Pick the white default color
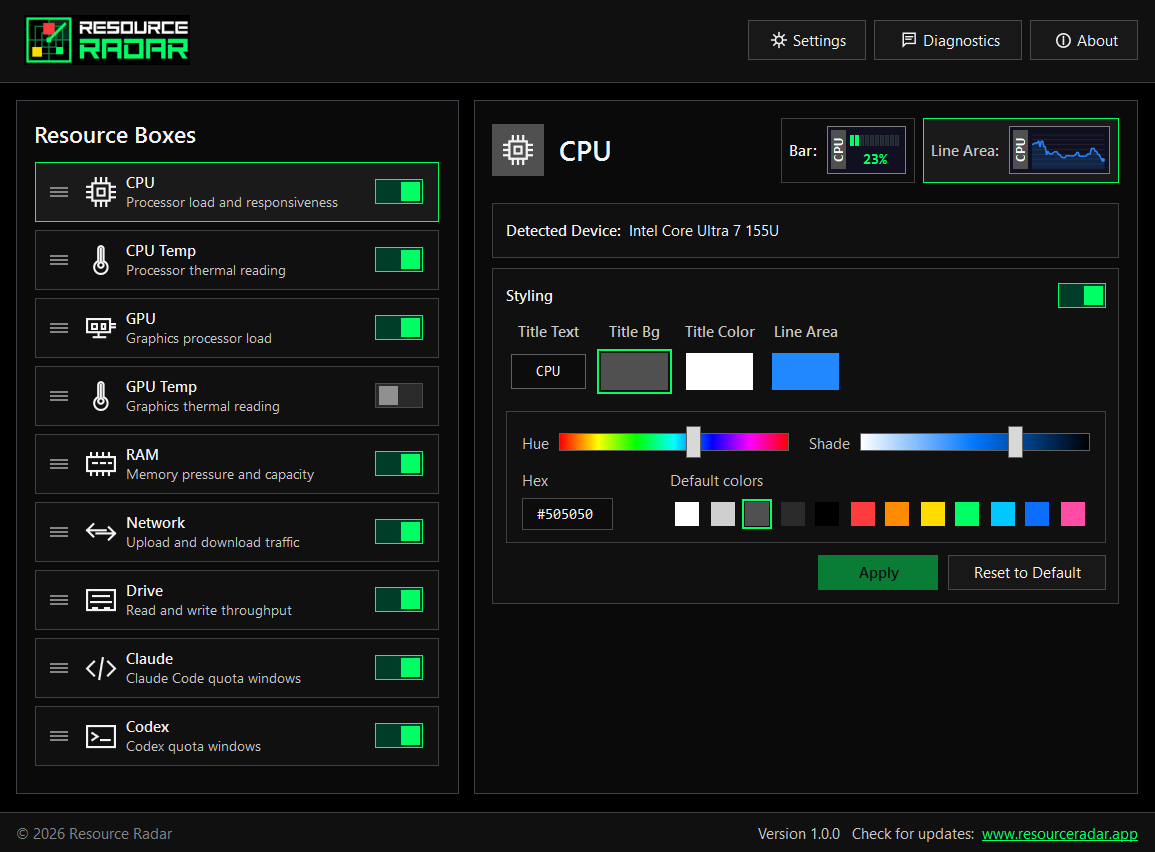This screenshot has height=852, width=1155. point(687,514)
